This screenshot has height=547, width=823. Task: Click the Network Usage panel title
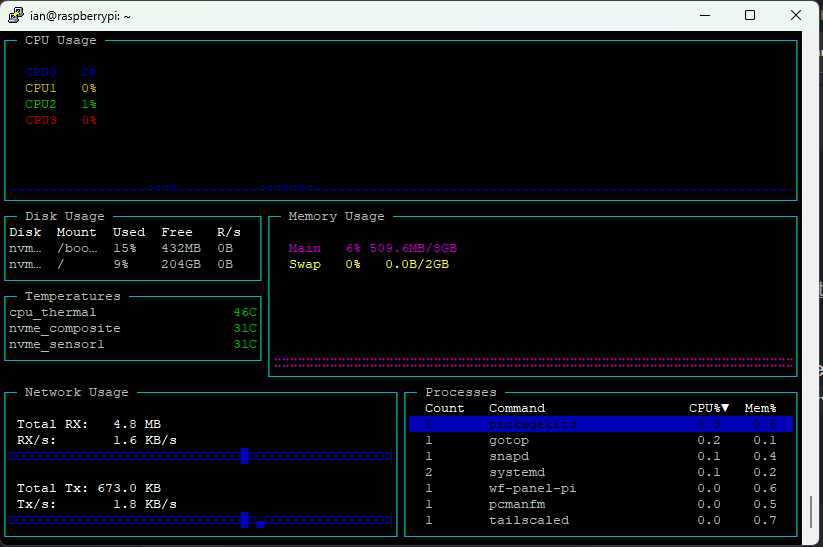(x=77, y=392)
